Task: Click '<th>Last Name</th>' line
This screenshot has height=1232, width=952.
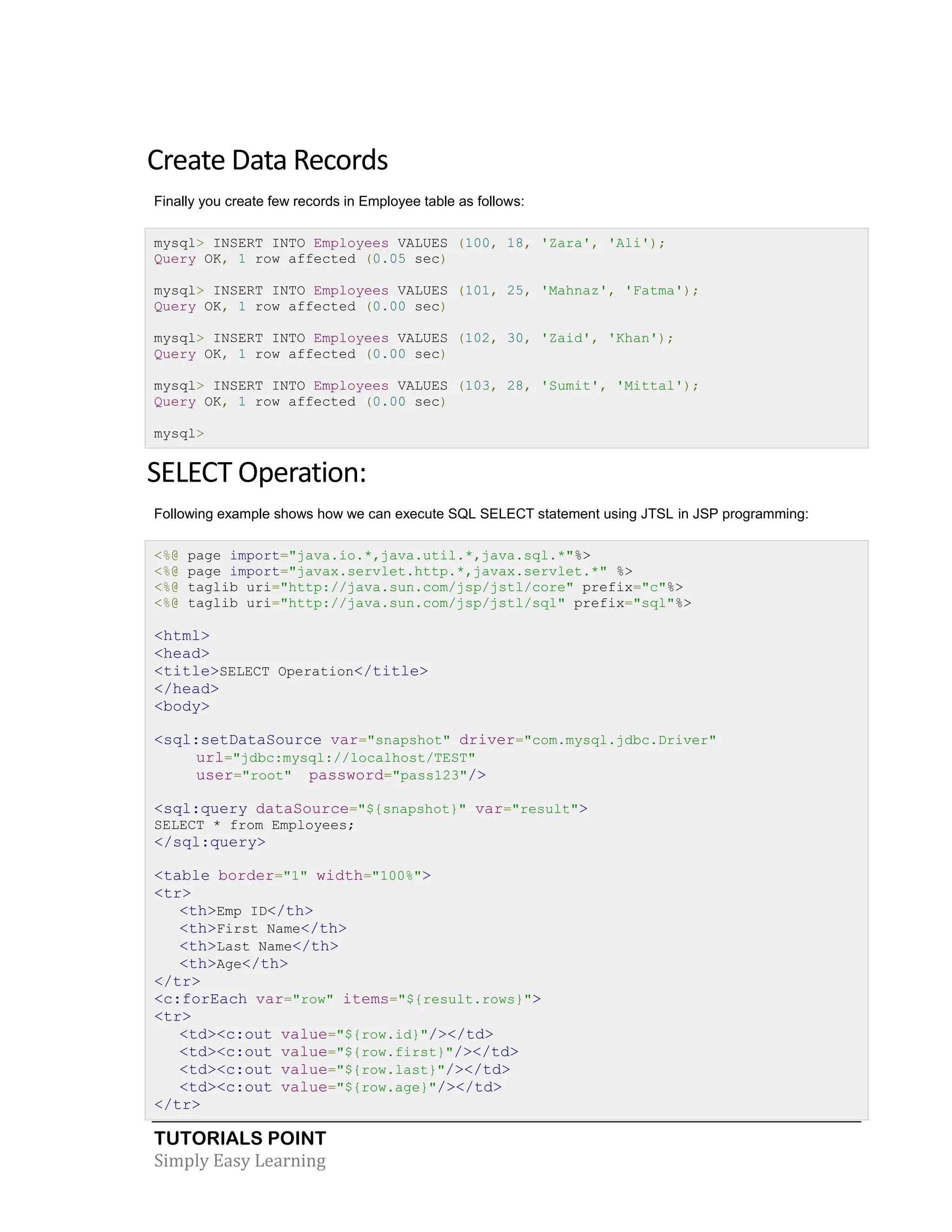Action: (x=259, y=946)
